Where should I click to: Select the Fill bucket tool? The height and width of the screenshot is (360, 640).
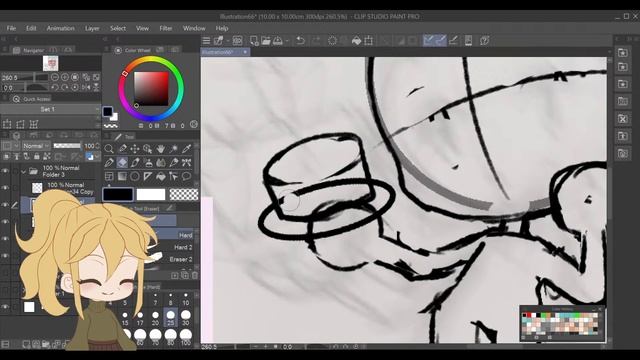161,176
